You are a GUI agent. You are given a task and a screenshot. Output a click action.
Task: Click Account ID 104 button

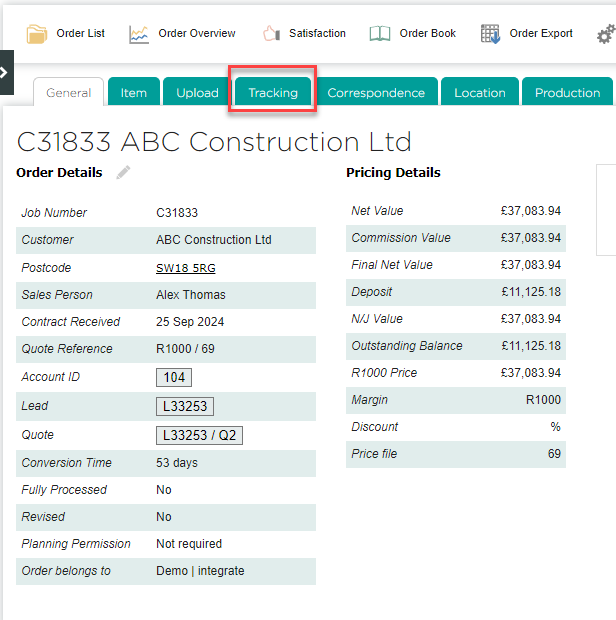[x=174, y=377]
